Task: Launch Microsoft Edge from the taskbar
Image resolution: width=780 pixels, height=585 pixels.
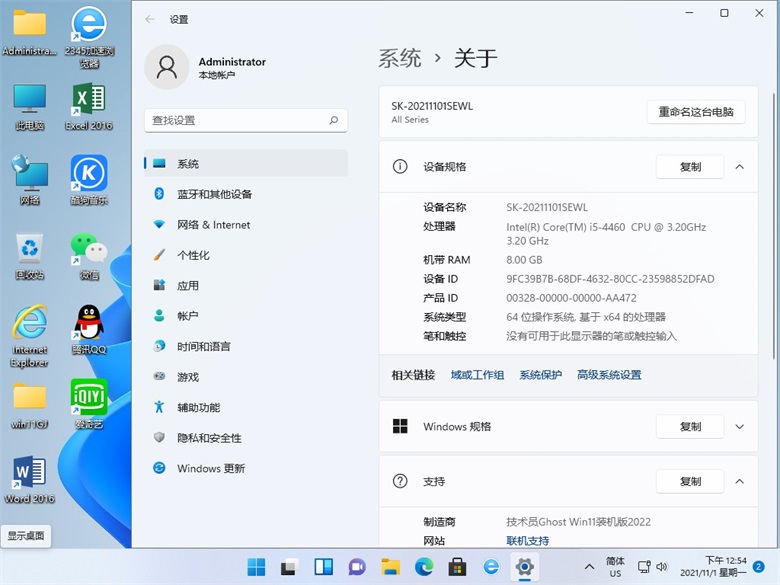Action: point(423,567)
